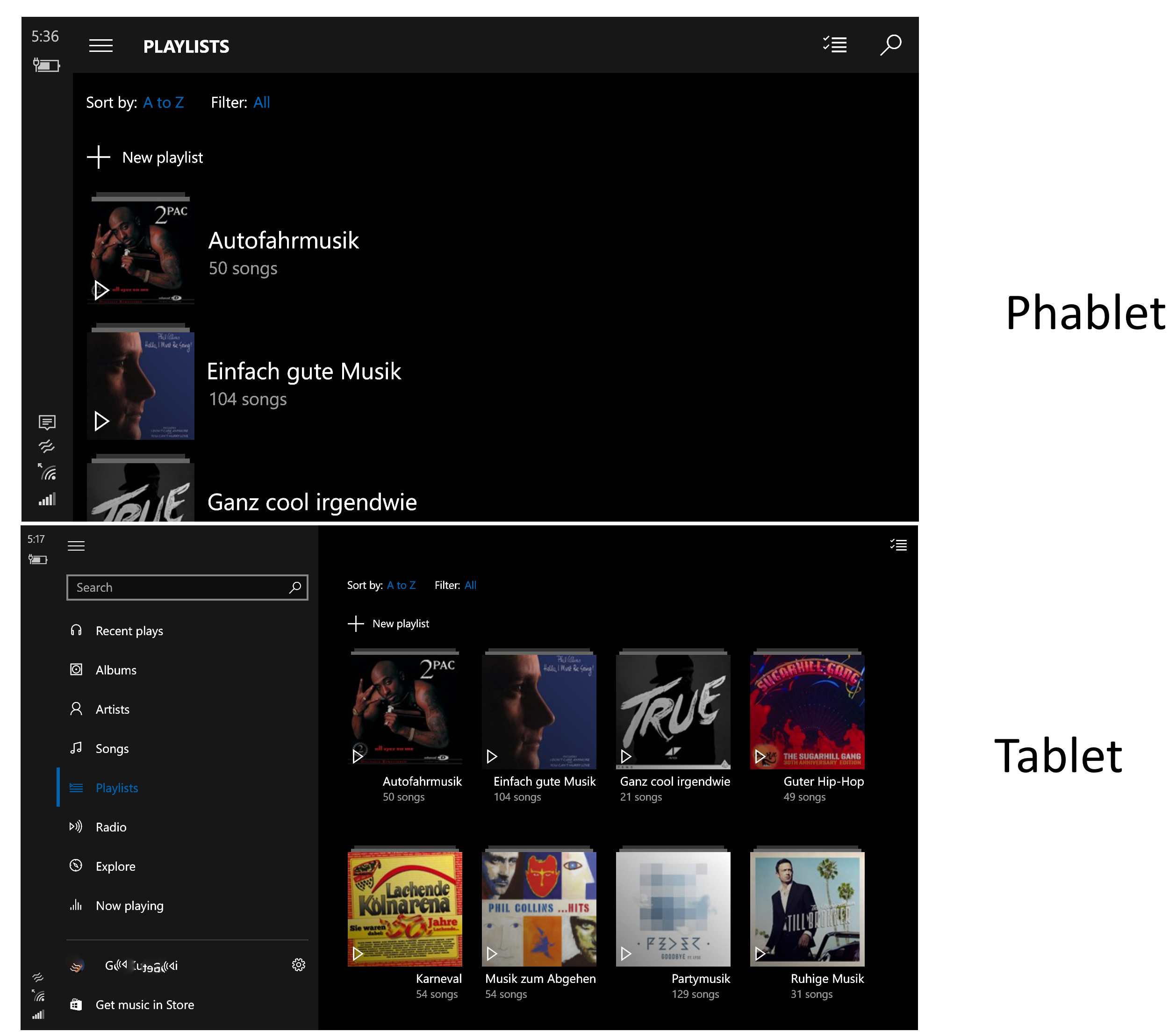Select Albums in the navigation pane

click(115, 670)
